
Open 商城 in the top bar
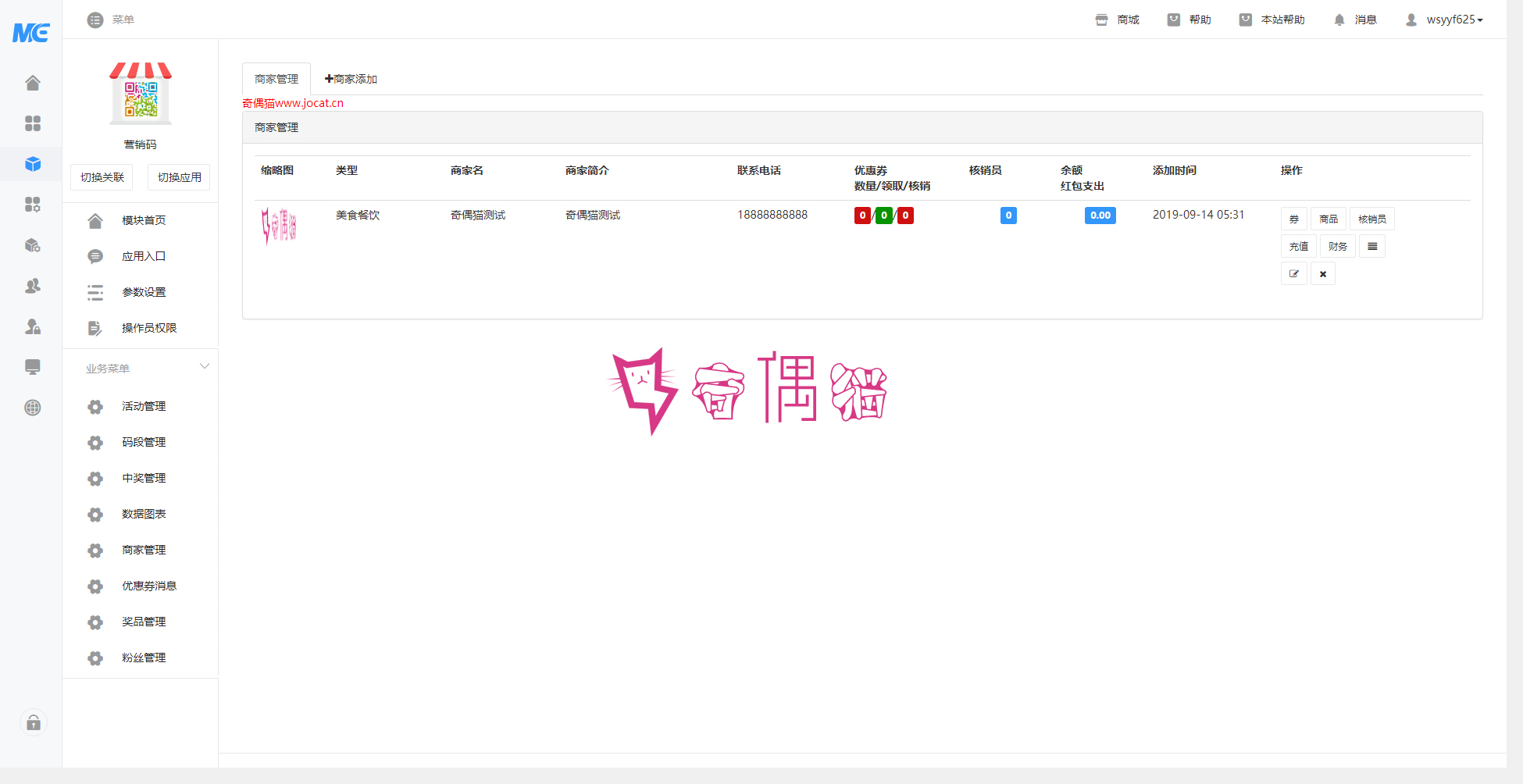tap(1118, 20)
